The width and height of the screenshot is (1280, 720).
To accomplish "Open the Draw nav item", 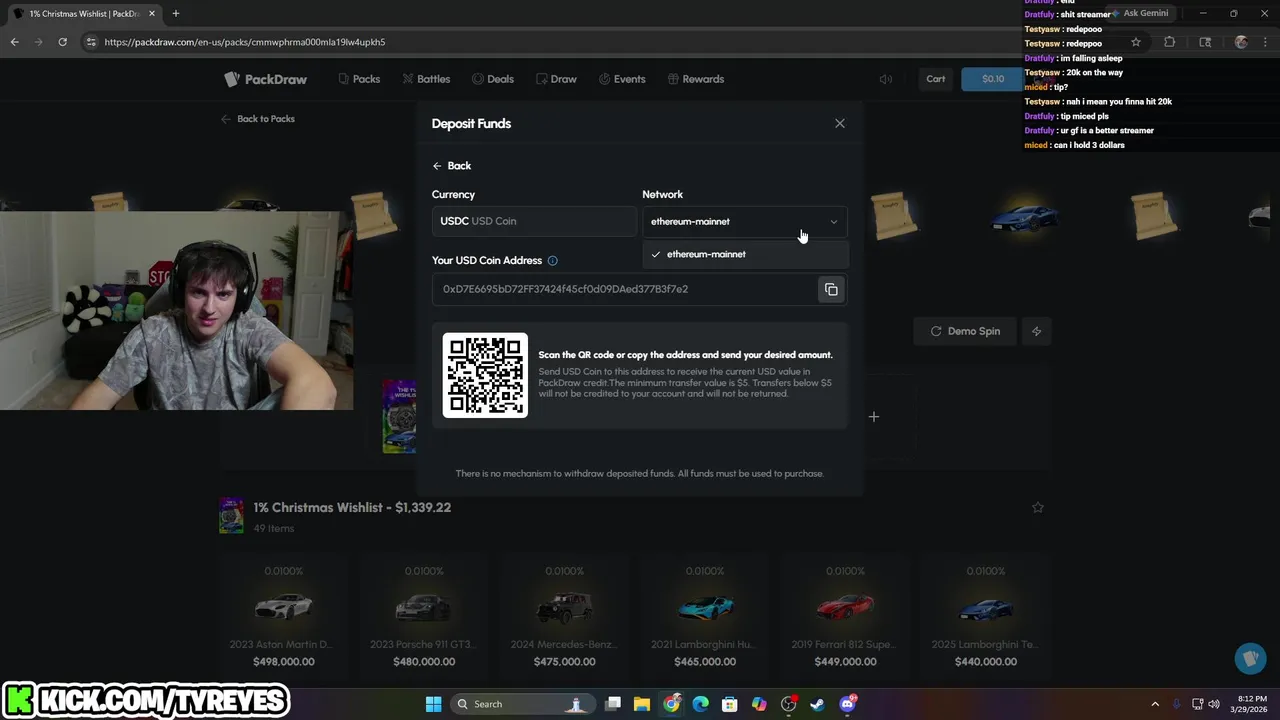I will [x=556, y=79].
